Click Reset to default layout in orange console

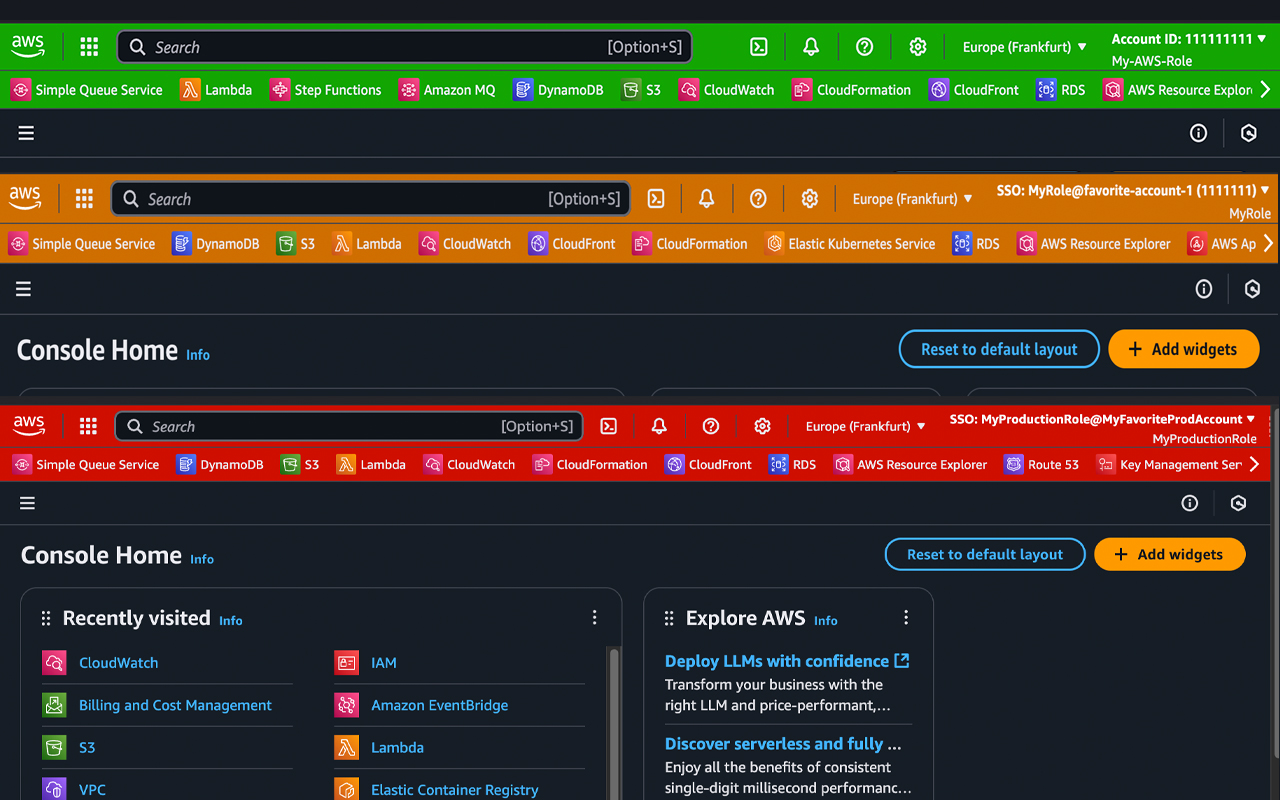pos(999,349)
